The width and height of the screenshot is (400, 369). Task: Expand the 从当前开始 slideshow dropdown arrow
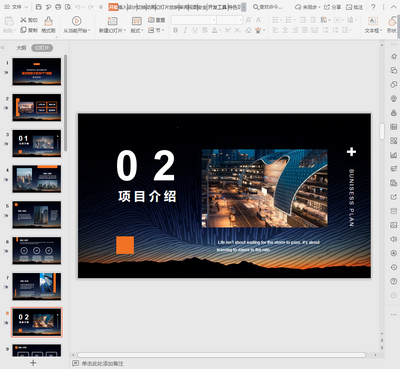(x=89, y=31)
